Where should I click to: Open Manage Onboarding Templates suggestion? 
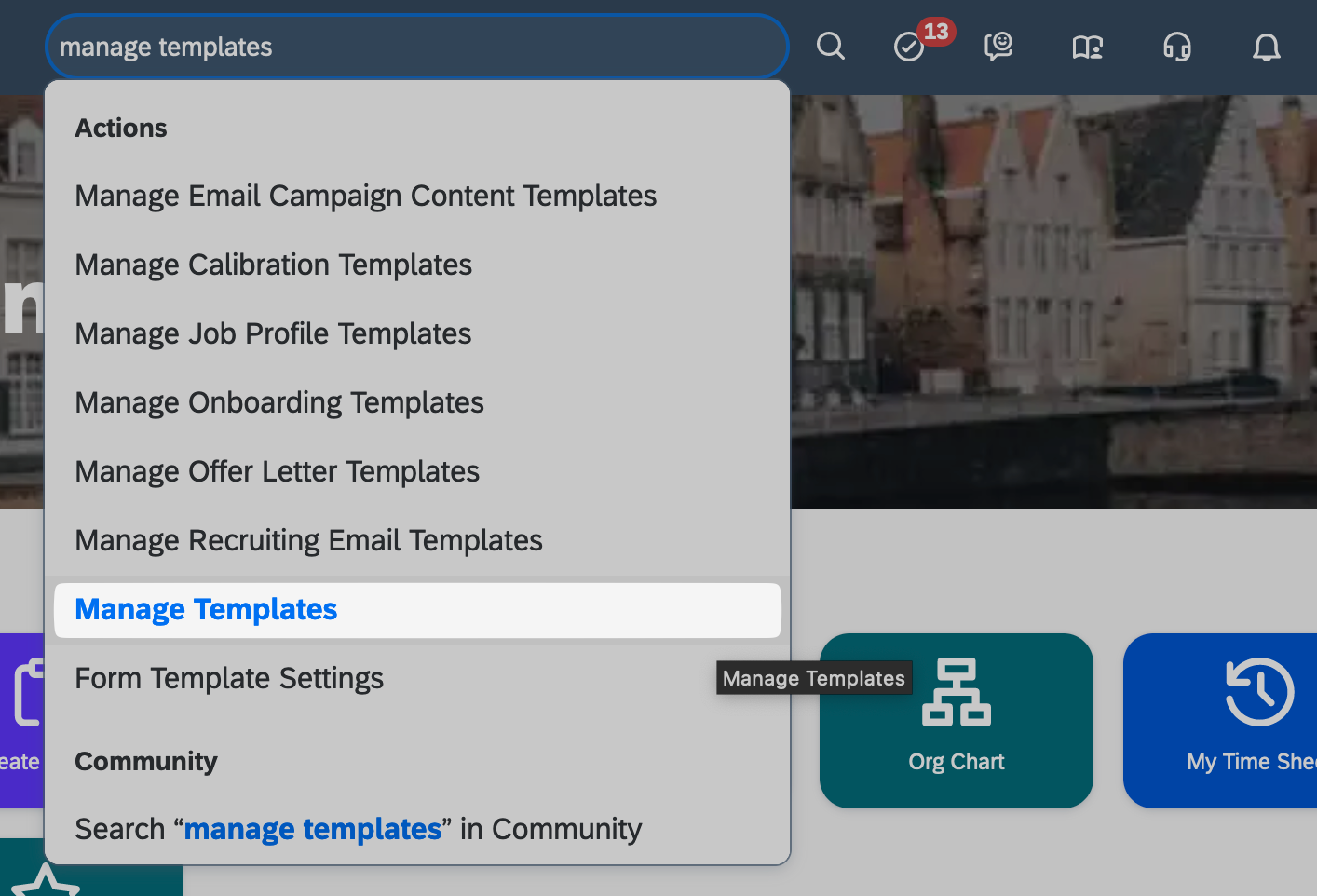(x=279, y=402)
